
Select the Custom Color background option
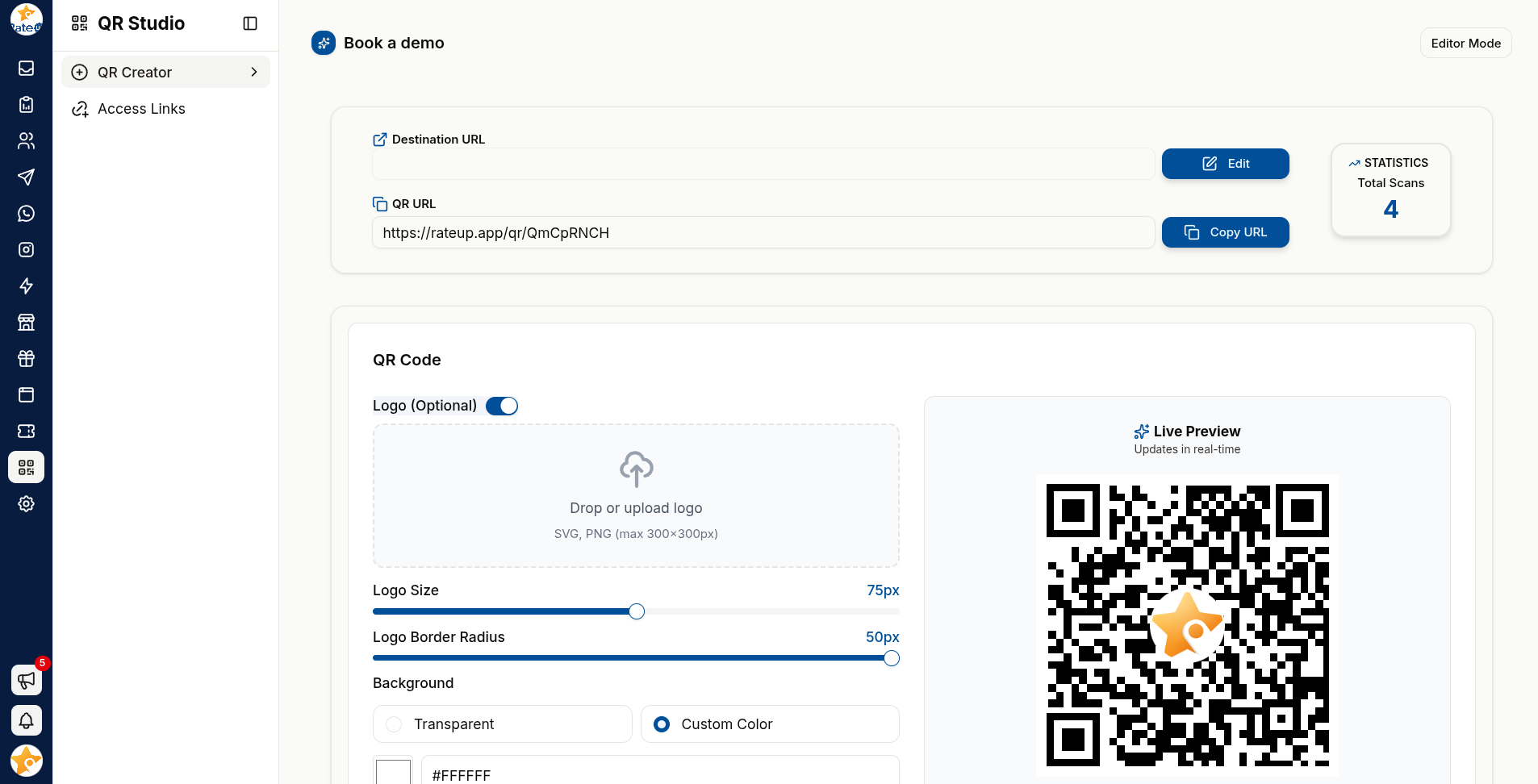point(770,724)
